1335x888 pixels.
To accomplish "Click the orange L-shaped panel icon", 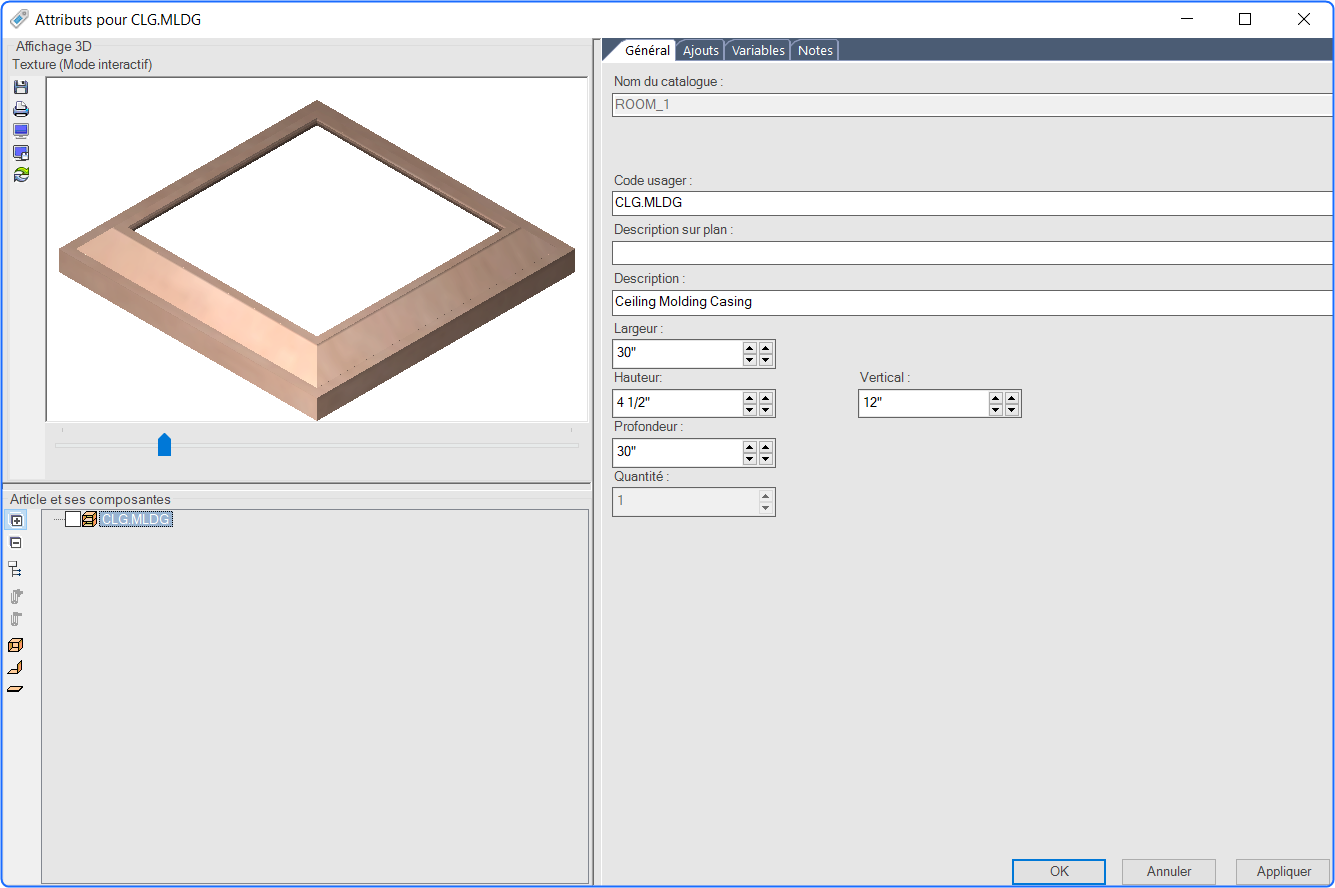I will pos(15,668).
